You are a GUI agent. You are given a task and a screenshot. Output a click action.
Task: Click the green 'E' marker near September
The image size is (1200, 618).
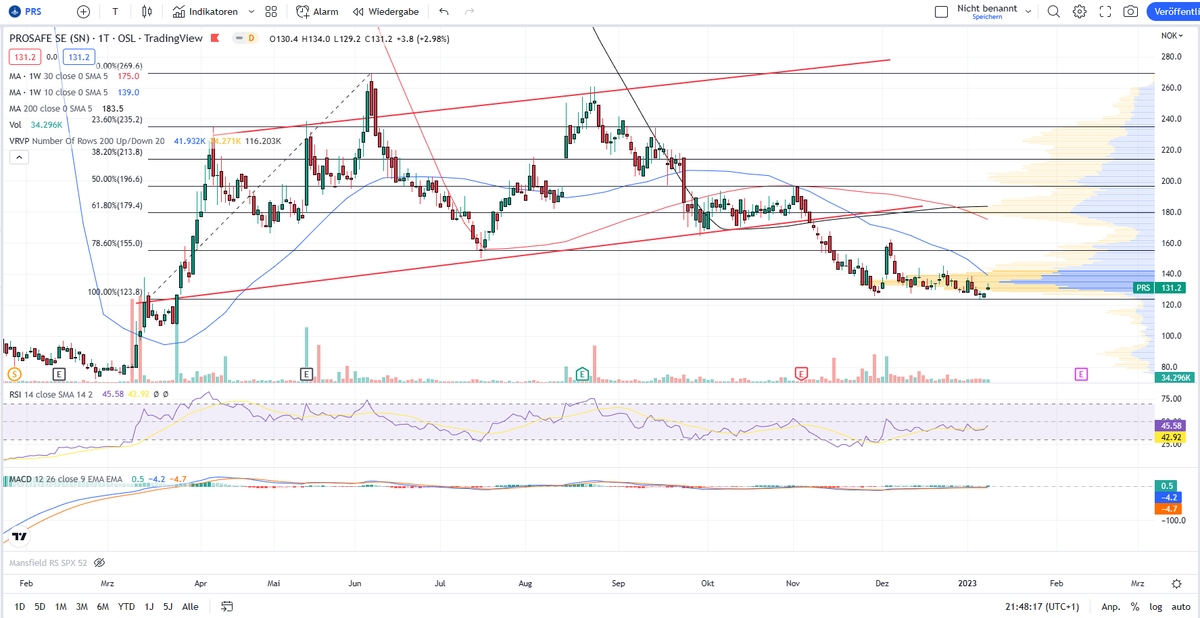581,373
